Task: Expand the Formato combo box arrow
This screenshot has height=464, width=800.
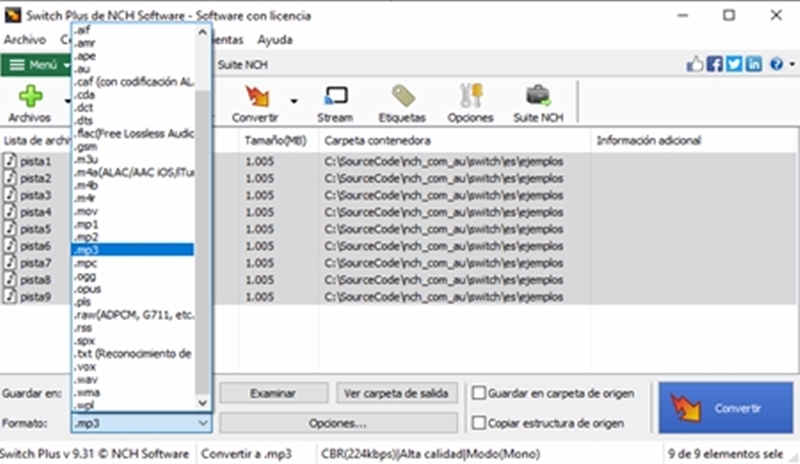Action: [x=203, y=423]
